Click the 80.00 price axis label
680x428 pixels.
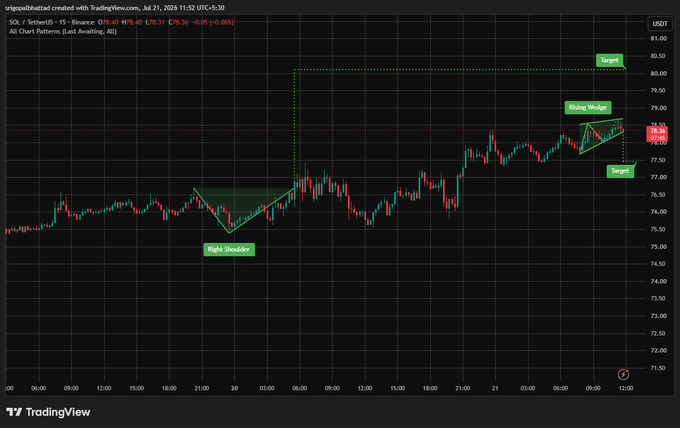point(658,73)
